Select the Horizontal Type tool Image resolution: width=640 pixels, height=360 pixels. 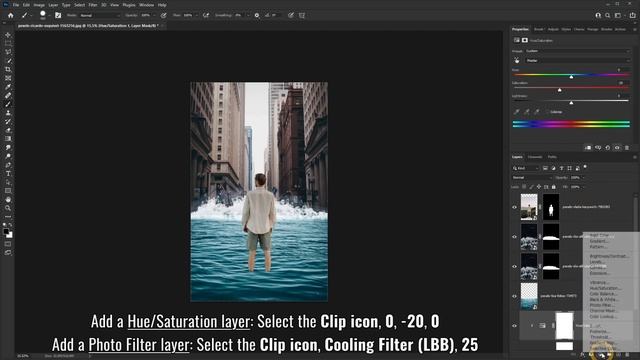point(8,173)
